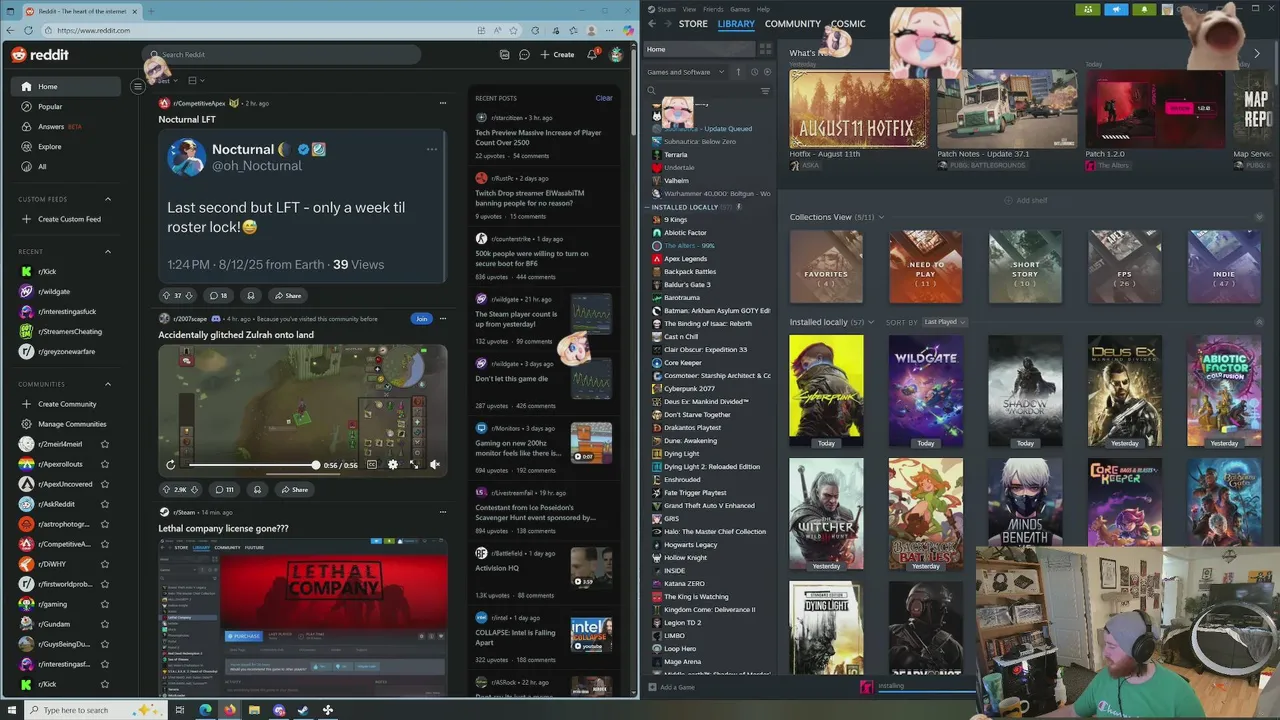Click Steam library recent activity clock icon
The image size is (1280, 720).
(x=754, y=72)
